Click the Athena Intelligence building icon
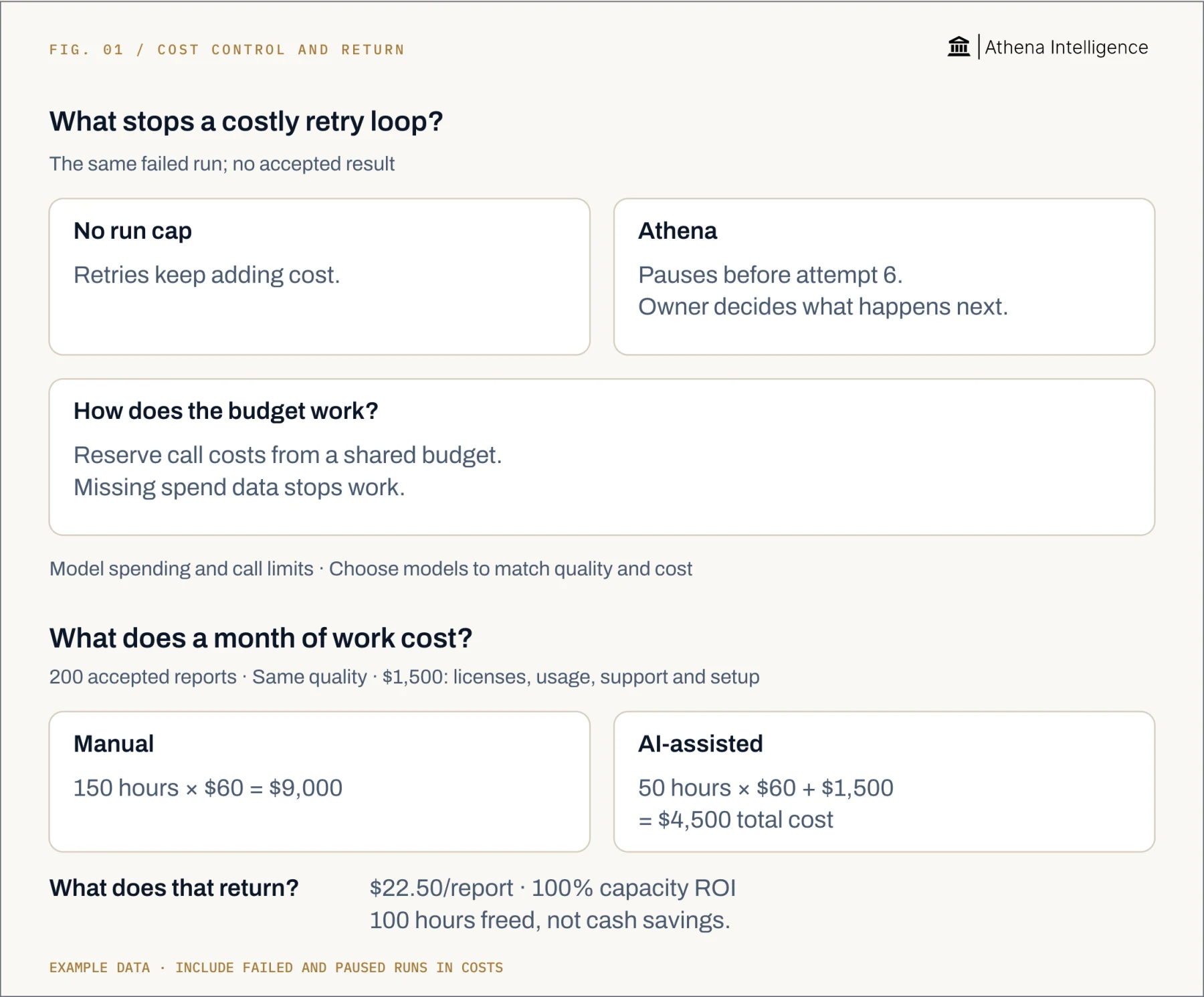Screen dimensions: 1204x997 pos(959,47)
